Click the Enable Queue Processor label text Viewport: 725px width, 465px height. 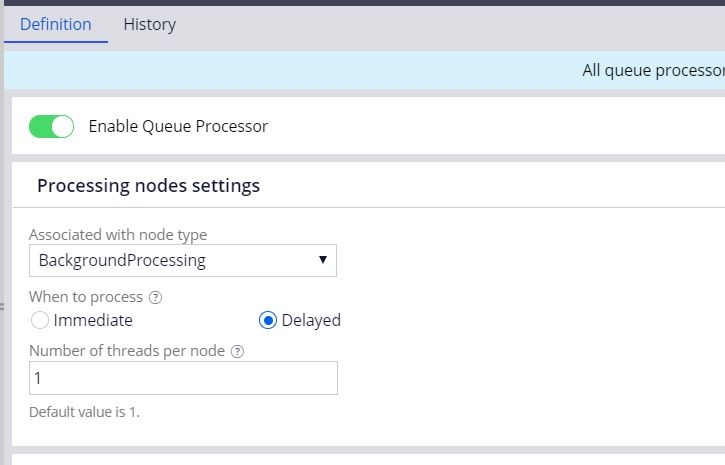[178, 126]
